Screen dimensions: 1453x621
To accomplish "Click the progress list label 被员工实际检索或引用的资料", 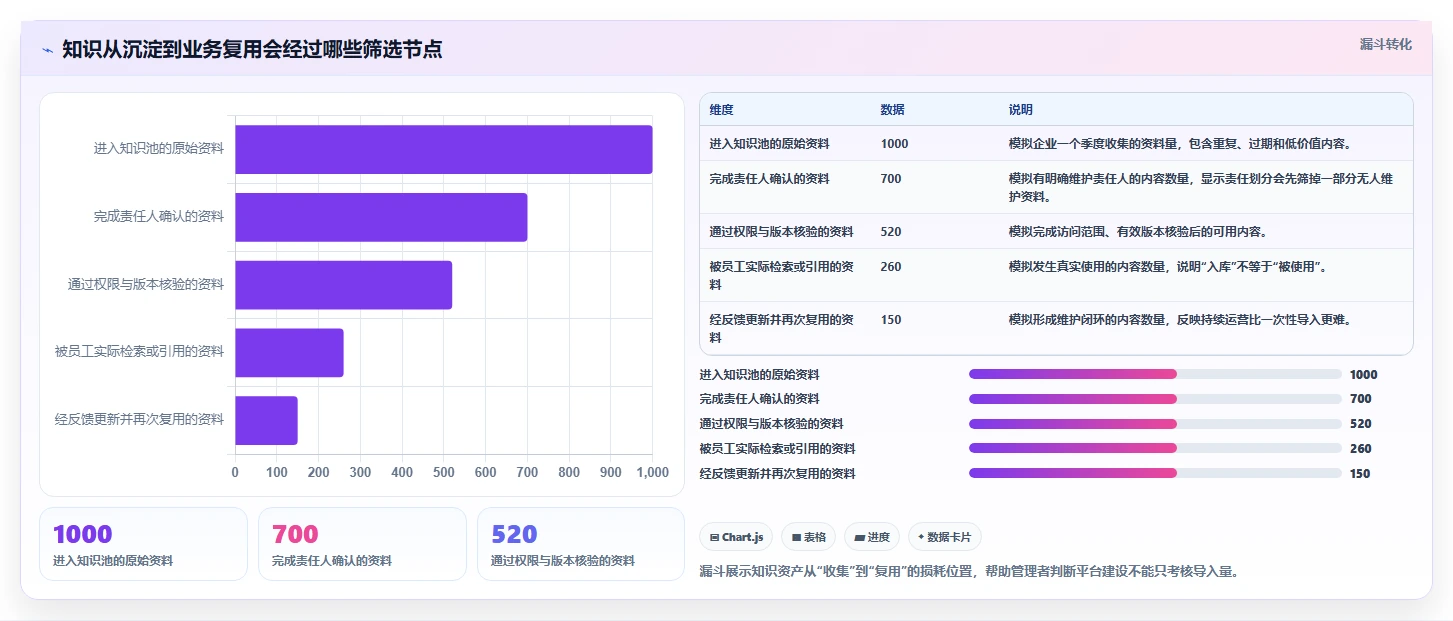I will tap(777, 449).
